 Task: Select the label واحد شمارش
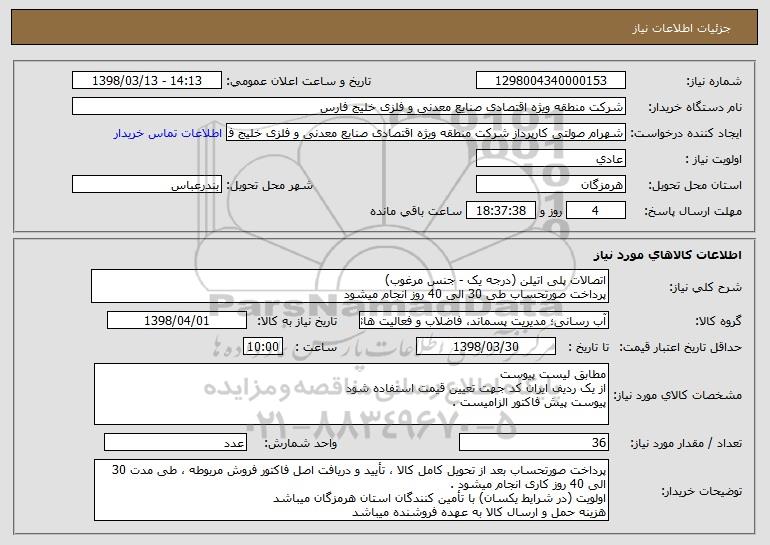(301, 443)
